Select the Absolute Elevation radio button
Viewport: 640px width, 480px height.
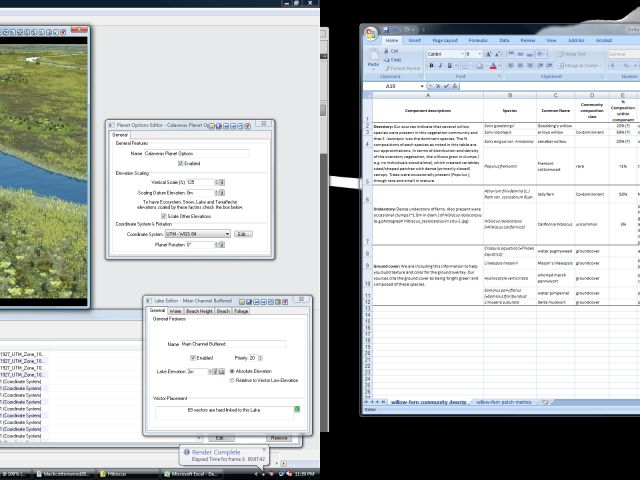232,371
